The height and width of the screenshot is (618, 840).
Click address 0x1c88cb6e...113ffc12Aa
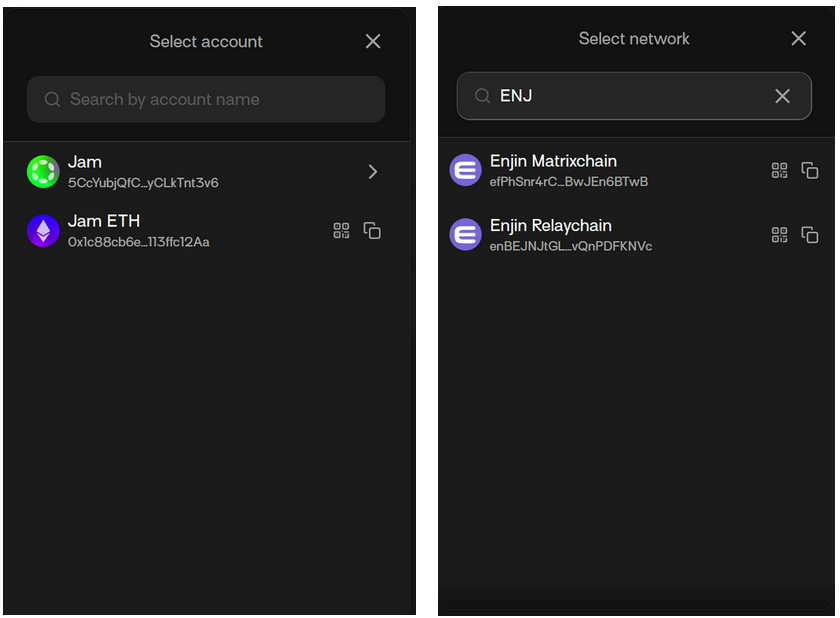139,242
